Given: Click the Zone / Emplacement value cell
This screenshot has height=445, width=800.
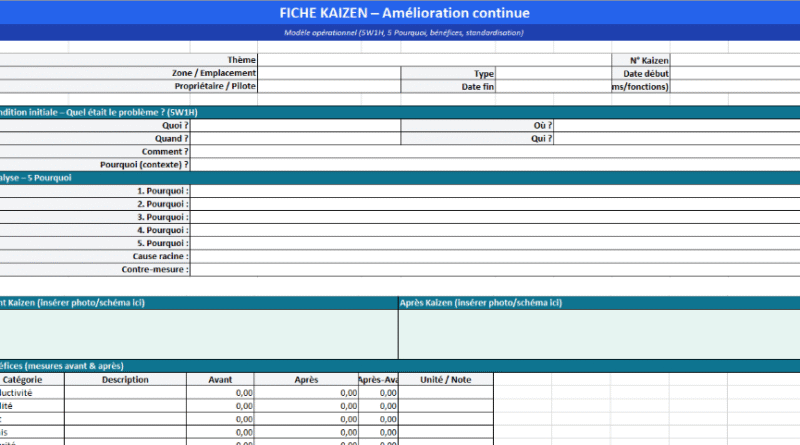Looking at the screenshot, I should [x=329, y=73].
